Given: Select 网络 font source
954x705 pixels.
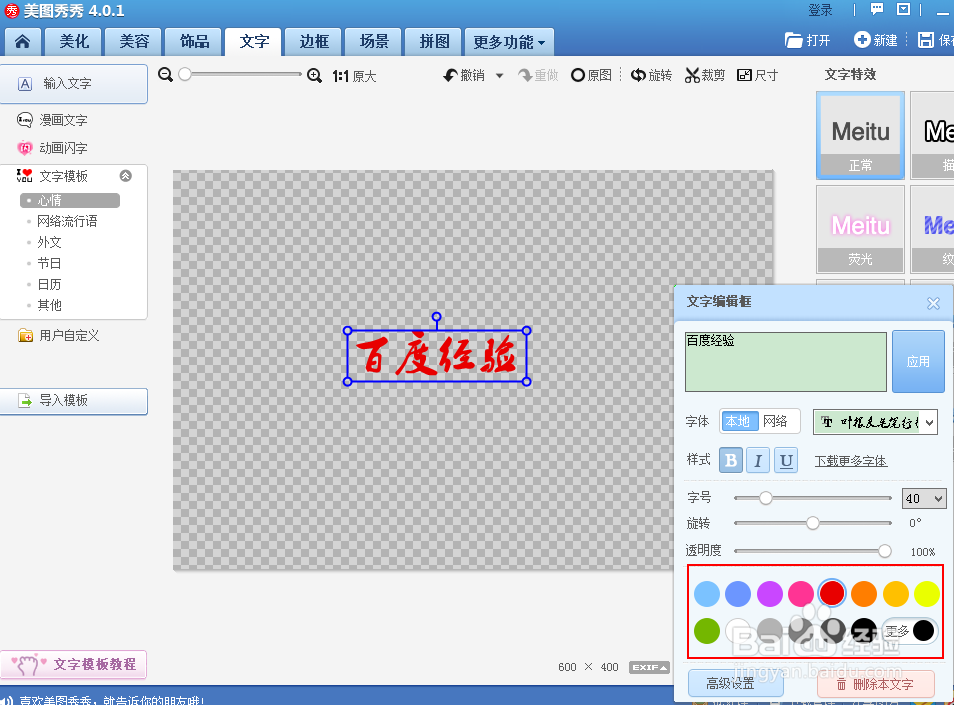Looking at the screenshot, I should (775, 421).
